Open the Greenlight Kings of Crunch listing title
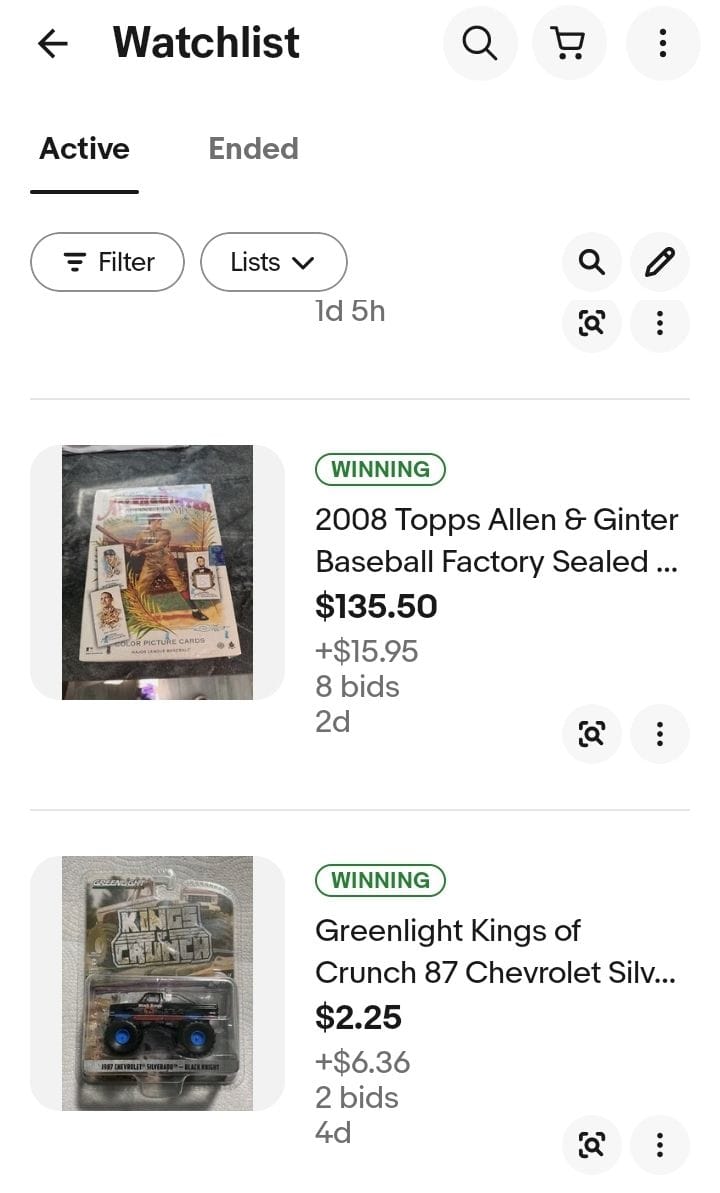Viewport: 720px width, 1193px height. pos(495,952)
